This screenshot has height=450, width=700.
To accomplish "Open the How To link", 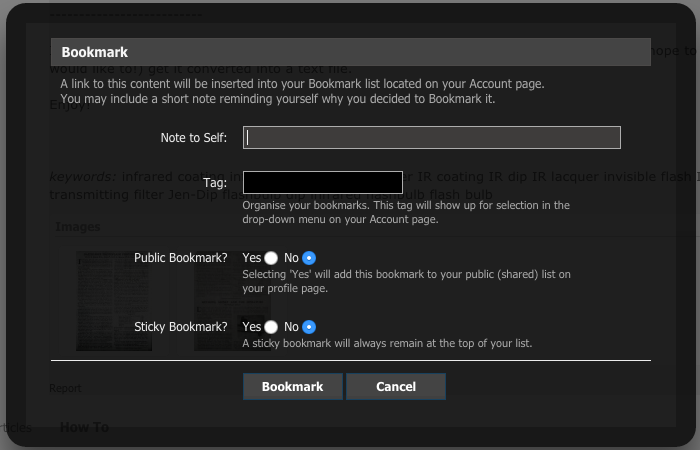I will click(84, 427).
